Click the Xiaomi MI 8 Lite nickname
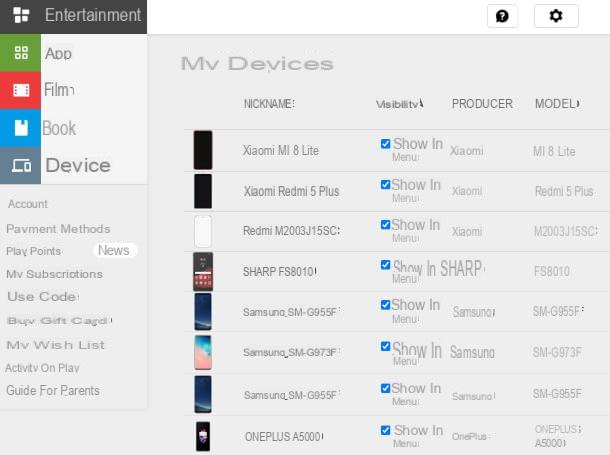The width and height of the screenshot is (610, 455). click(280, 150)
